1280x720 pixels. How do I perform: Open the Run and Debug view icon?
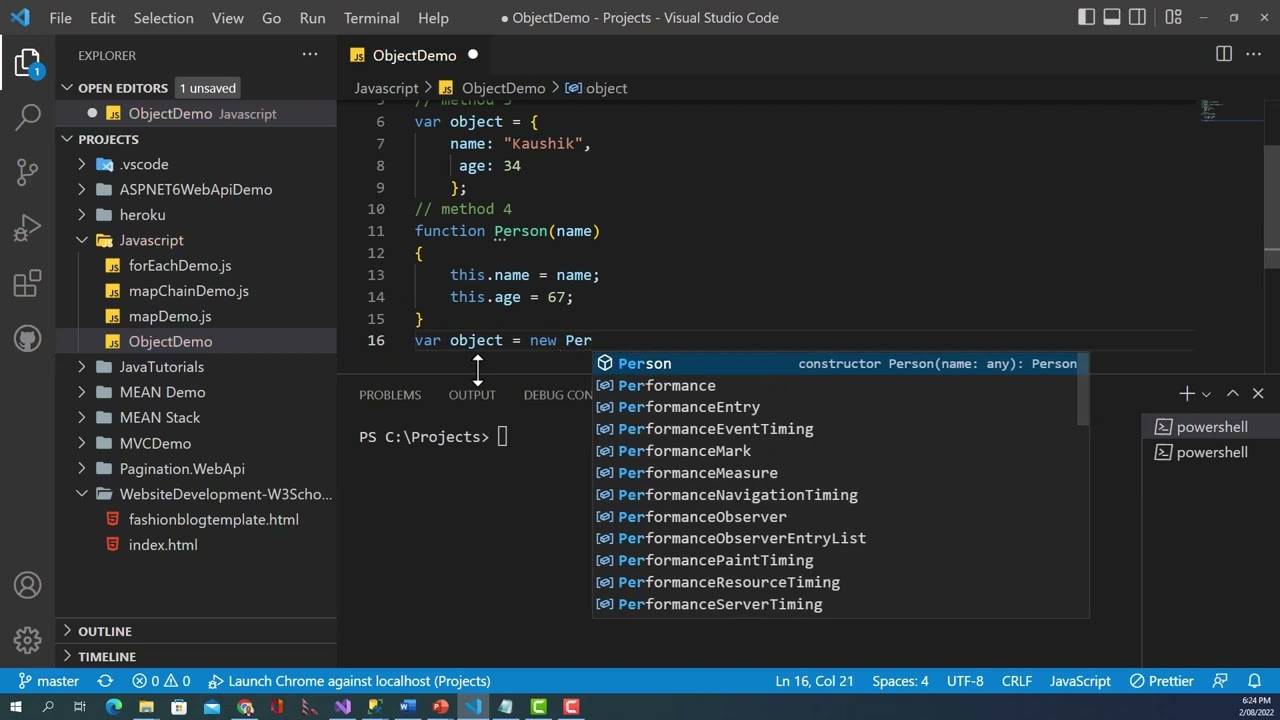[28, 228]
